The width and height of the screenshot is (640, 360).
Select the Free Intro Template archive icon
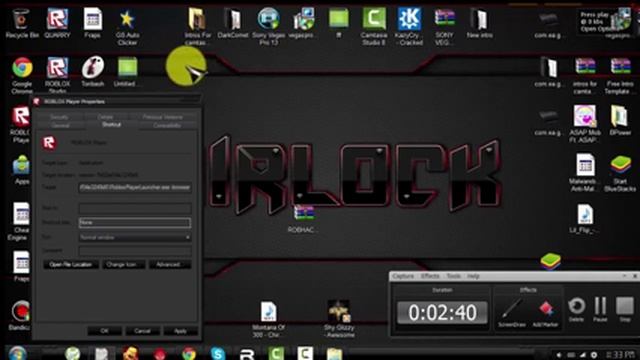(620, 75)
